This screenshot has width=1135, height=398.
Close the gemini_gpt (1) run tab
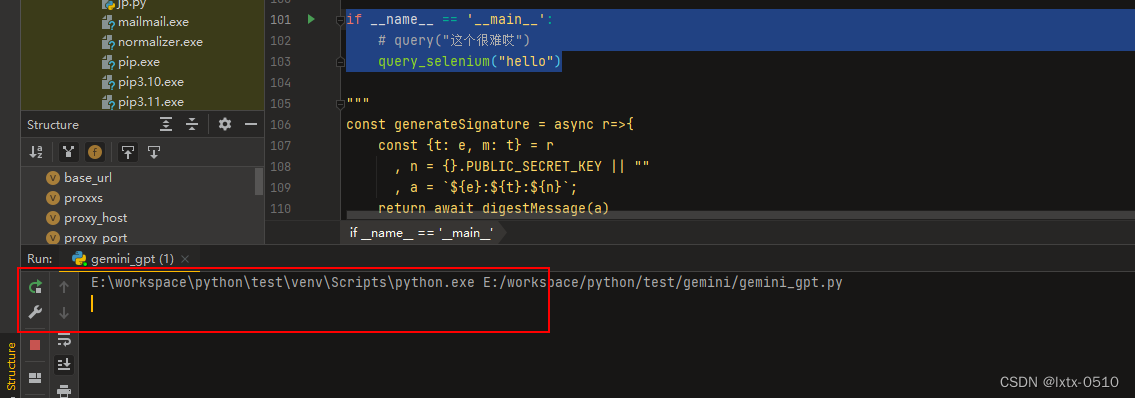click(185, 258)
